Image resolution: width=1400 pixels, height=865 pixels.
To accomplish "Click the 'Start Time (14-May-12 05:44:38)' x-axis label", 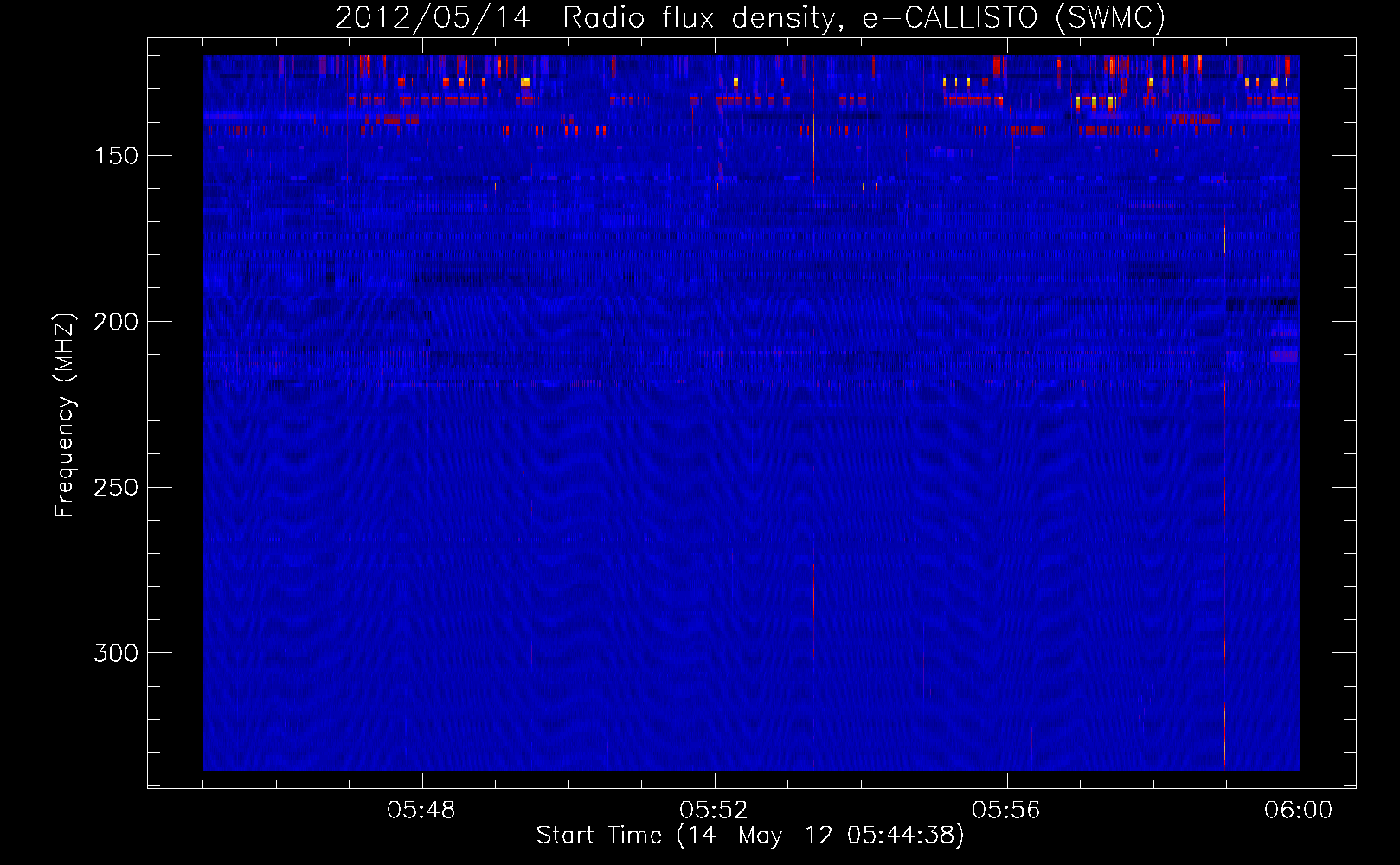I will [750, 836].
